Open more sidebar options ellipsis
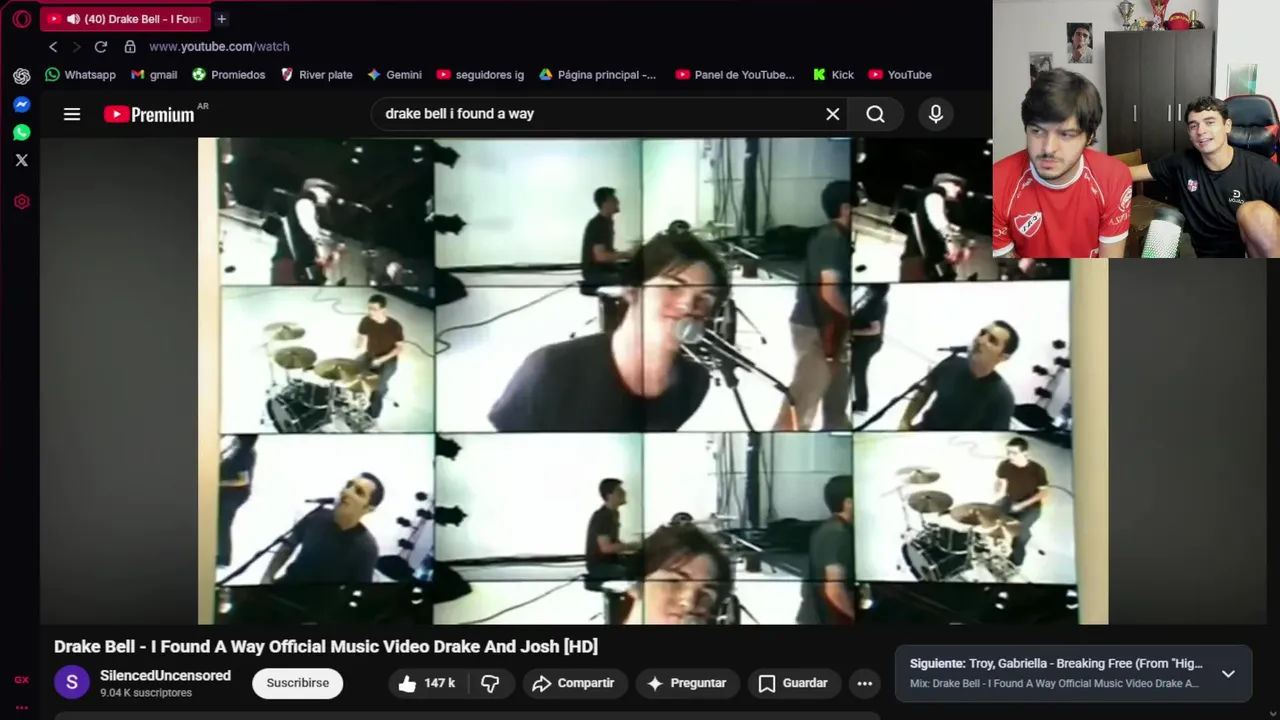 coord(21,708)
